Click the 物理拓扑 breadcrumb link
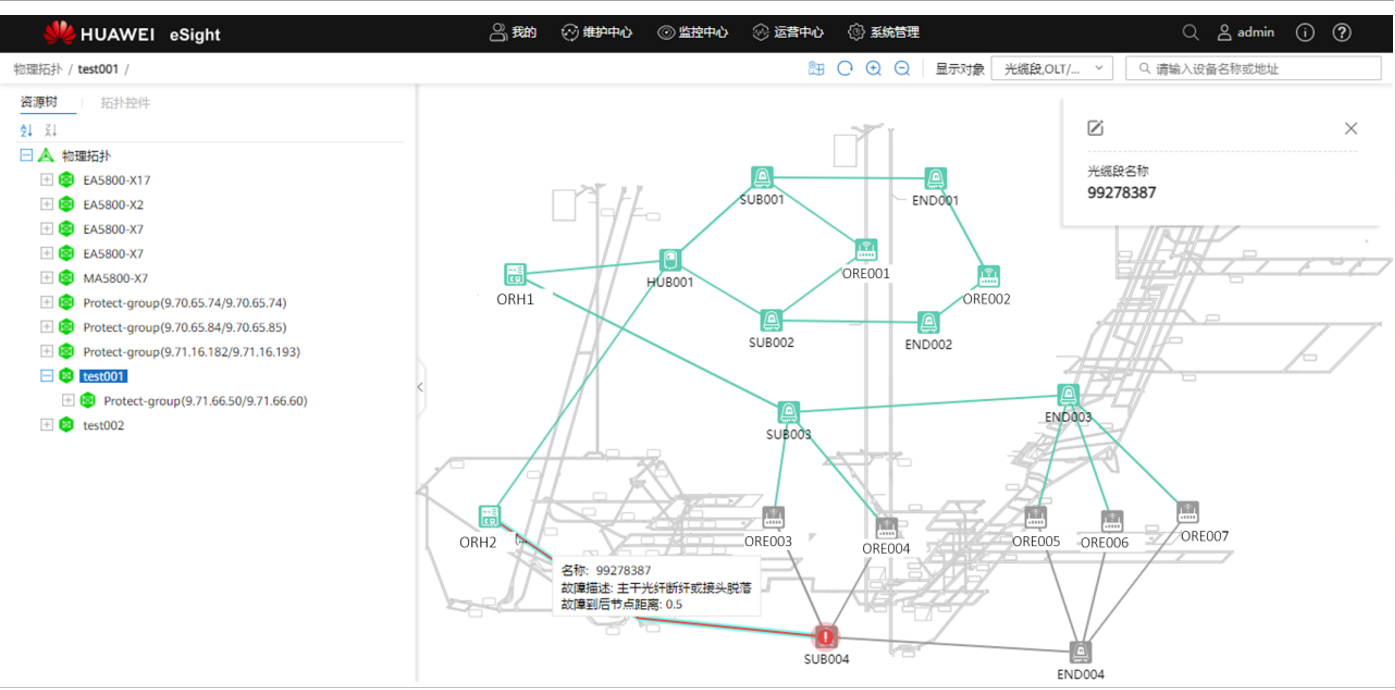Screen dimensions: 1396x690 tap(37, 69)
